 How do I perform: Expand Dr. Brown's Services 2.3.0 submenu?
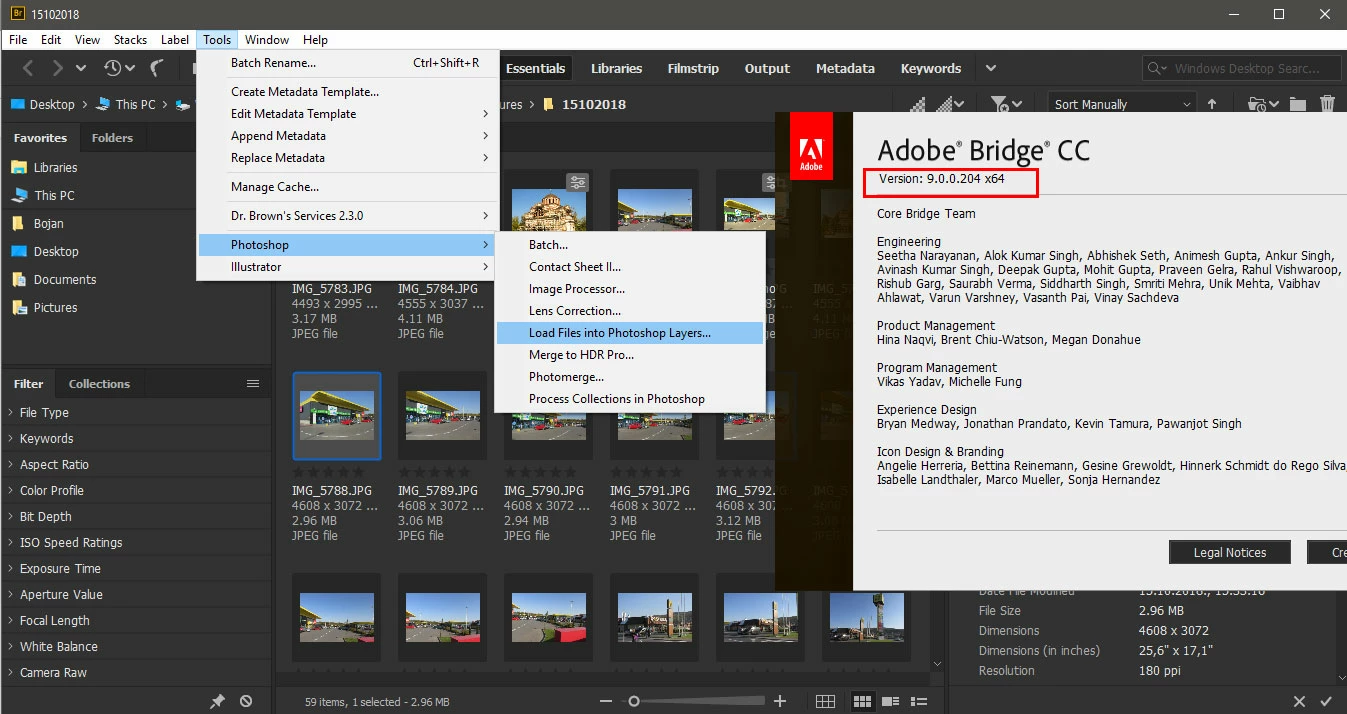(x=347, y=216)
